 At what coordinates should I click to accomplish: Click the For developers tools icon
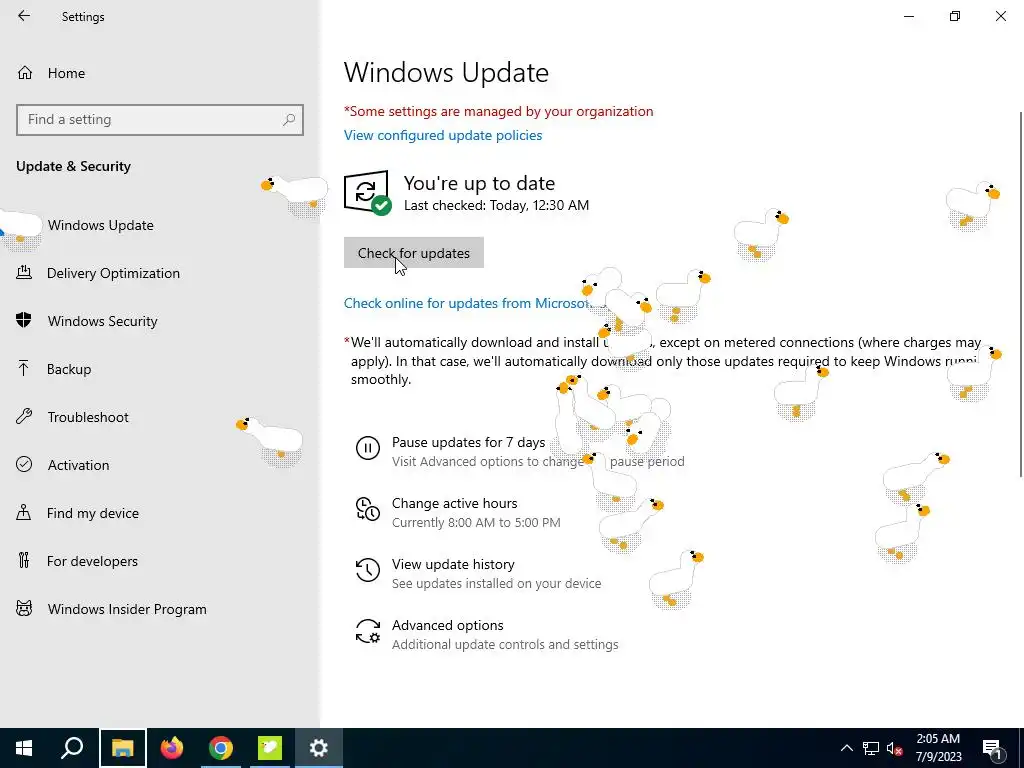(x=24, y=560)
